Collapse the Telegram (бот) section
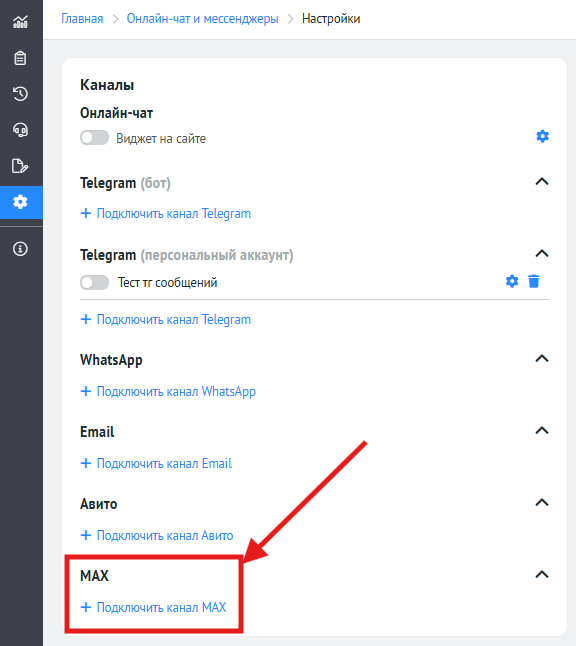The width and height of the screenshot is (576, 646). [x=542, y=181]
